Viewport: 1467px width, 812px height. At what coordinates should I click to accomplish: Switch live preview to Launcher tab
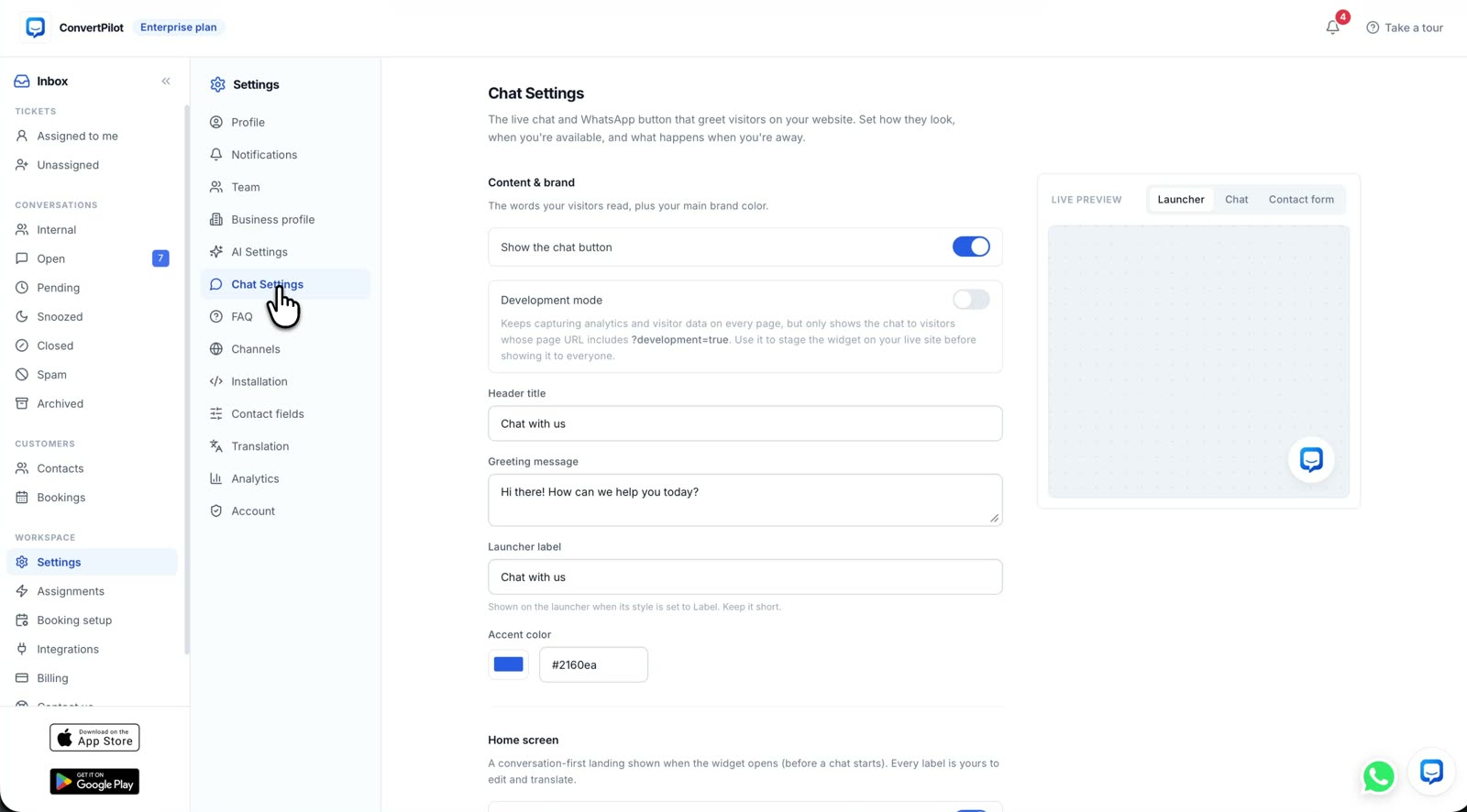(1181, 200)
